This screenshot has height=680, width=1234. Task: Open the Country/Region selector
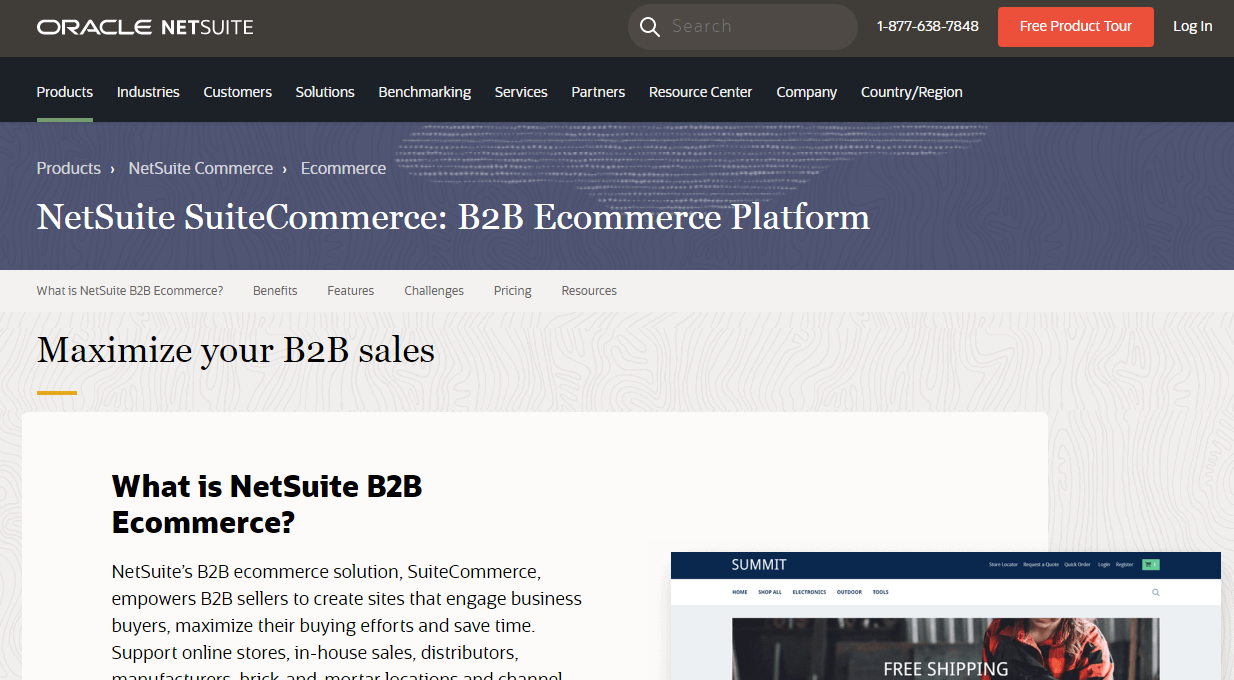click(911, 91)
